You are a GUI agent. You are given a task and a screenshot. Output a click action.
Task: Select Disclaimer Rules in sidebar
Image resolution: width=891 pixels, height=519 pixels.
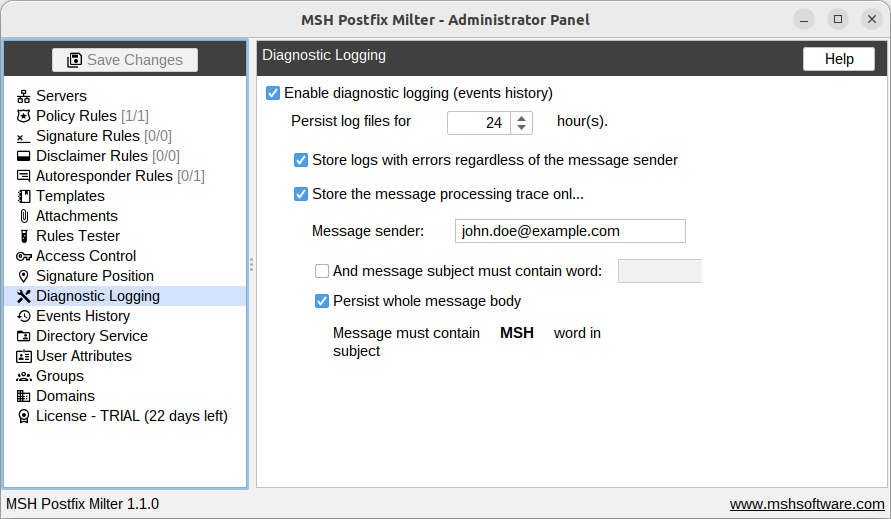click(x=107, y=156)
